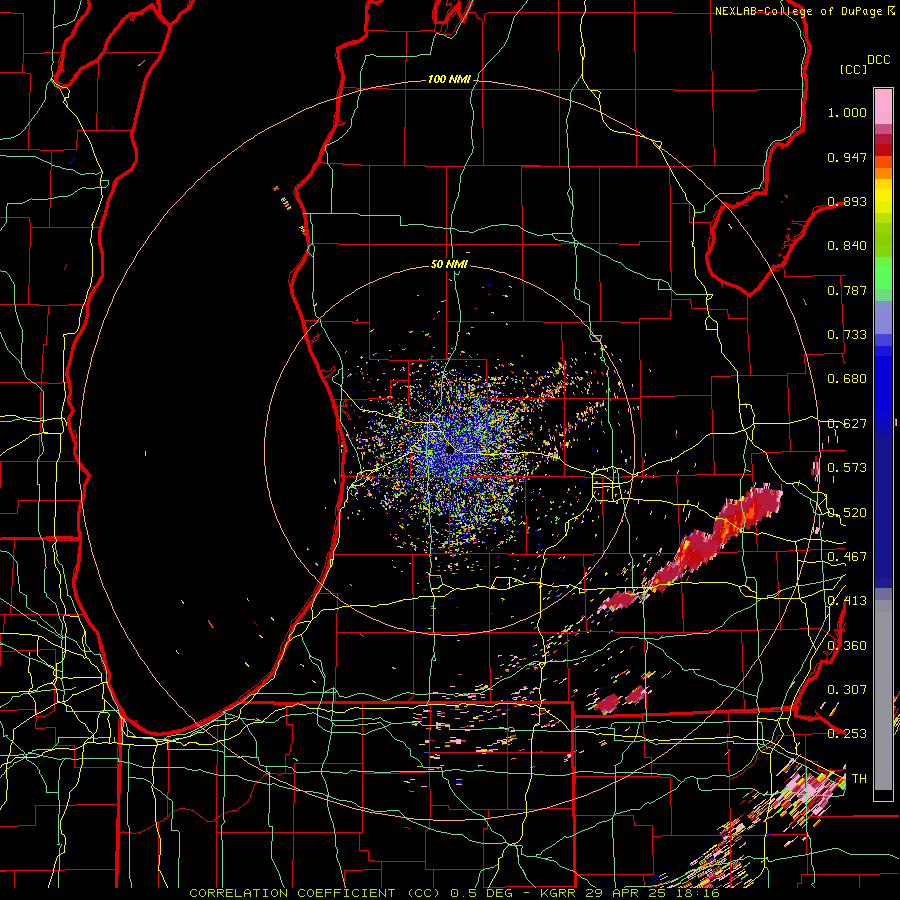
Task: Click the 0.840 scale value
Action: 847,246
